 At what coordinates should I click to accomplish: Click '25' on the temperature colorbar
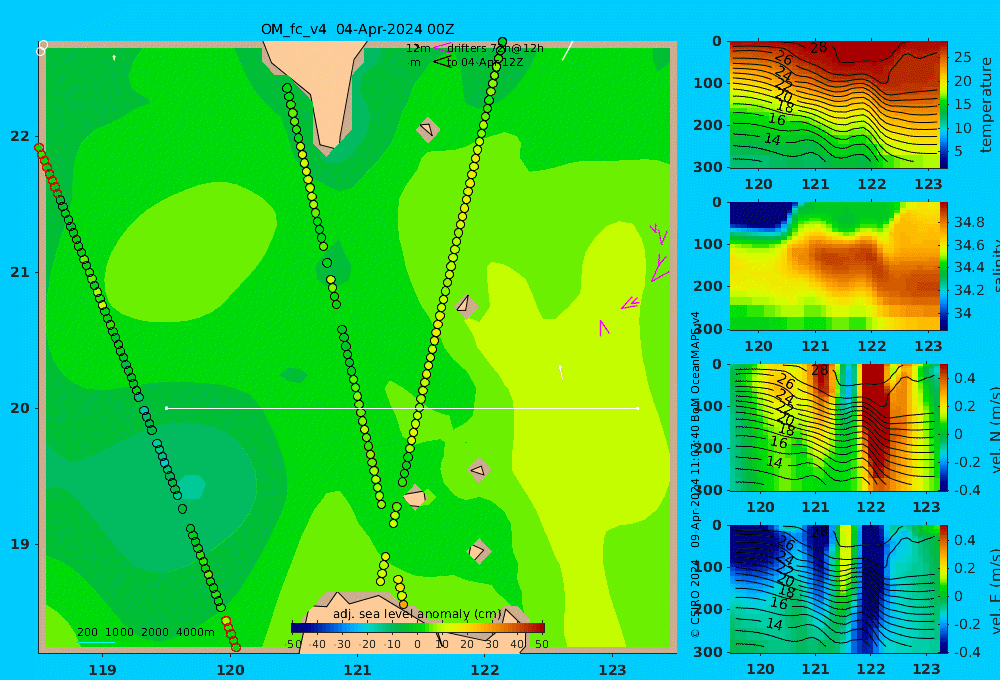(x=963, y=57)
